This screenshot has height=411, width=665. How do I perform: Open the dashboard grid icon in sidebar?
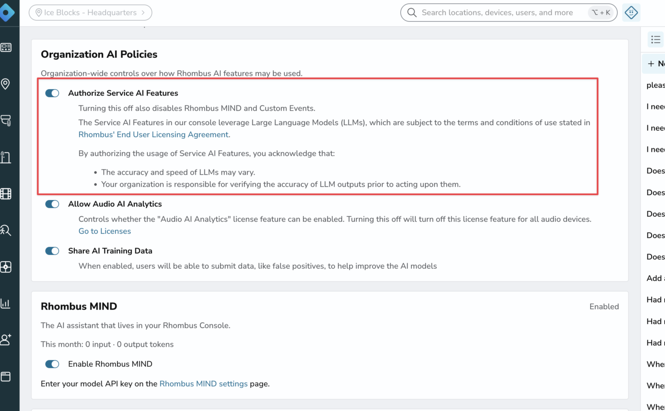click(x=6, y=48)
